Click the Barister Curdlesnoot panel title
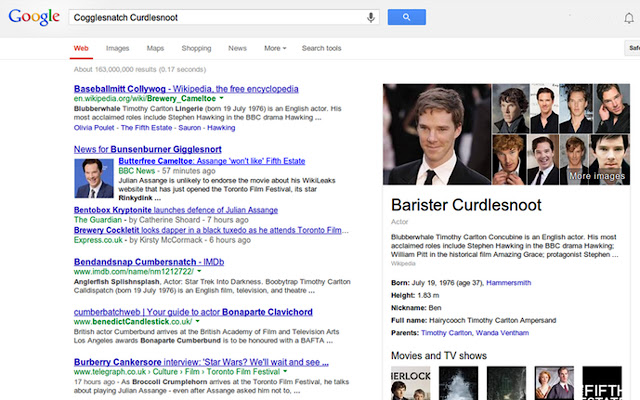Viewport: 640px width, 400px height. pyautogui.click(x=466, y=205)
